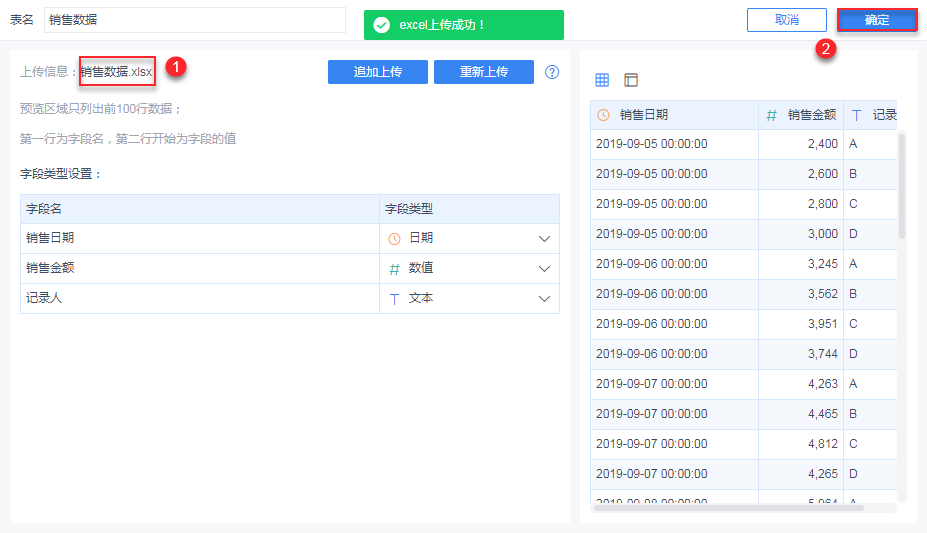Expand the 销售日期 field type dropdown
927x533 pixels.
pyautogui.click(x=545, y=239)
